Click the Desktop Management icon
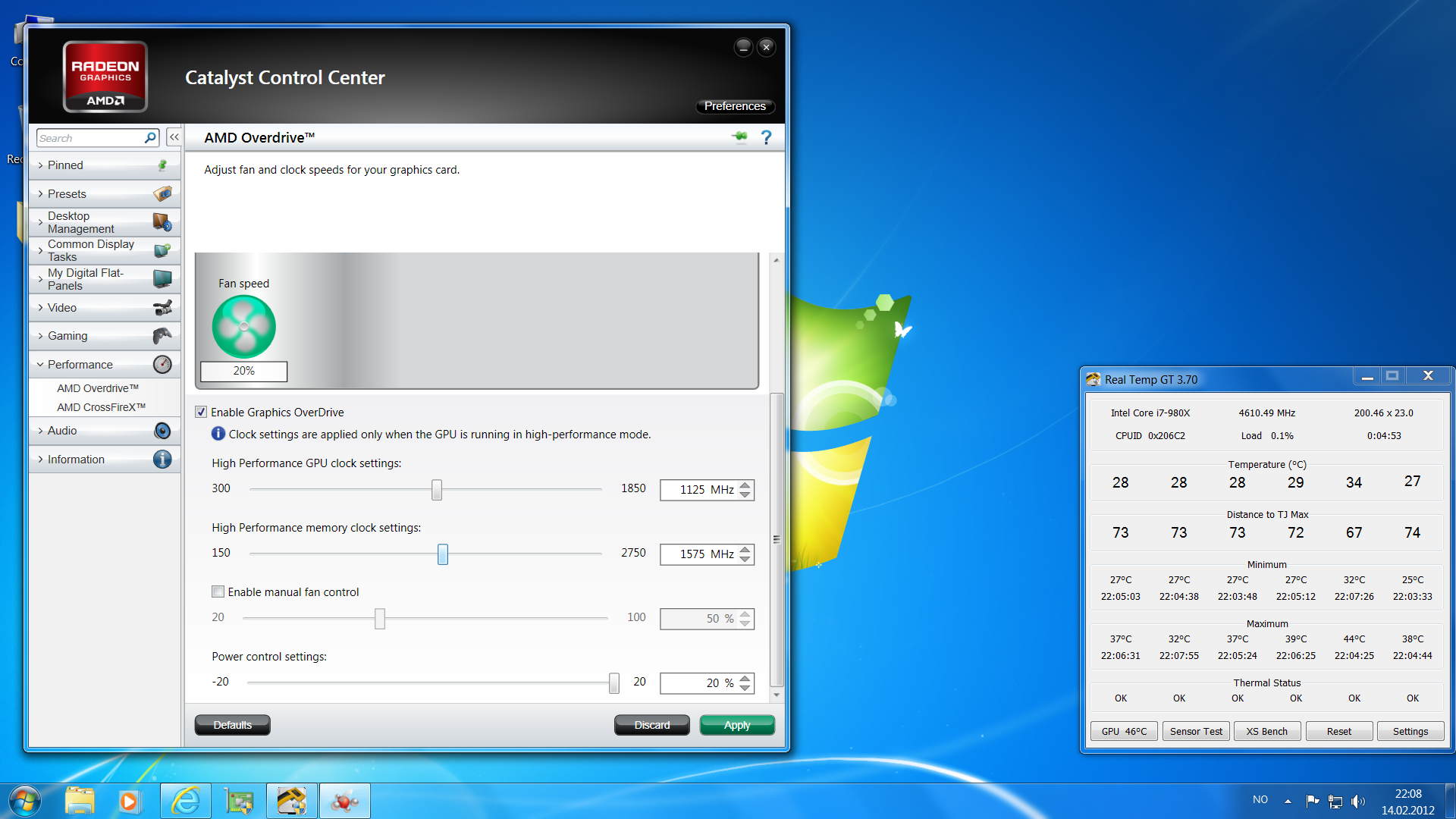1456x819 pixels. (162, 222)
